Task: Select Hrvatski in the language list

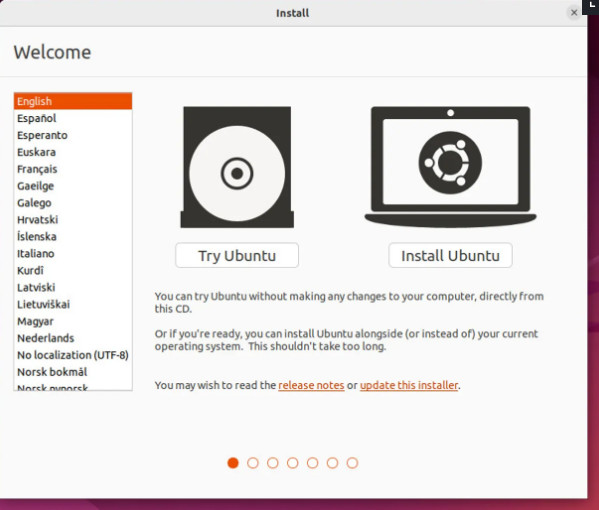Action: [73, 220]
